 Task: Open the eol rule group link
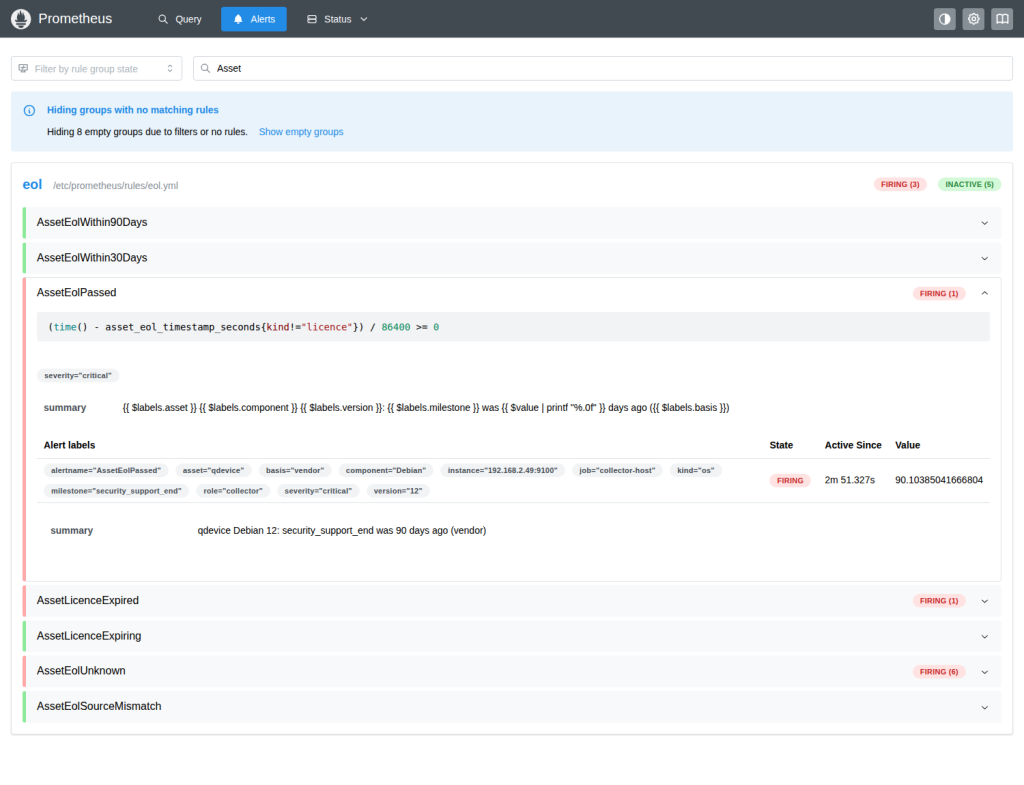(32, 185)
